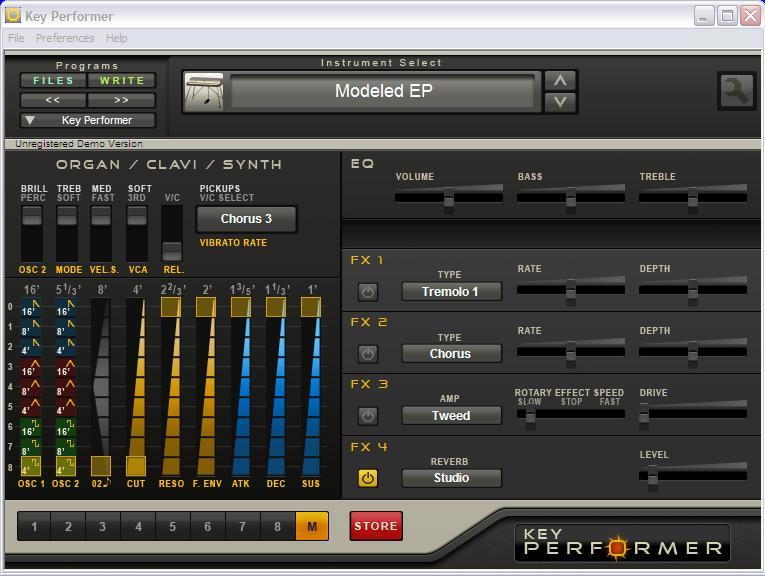Click the ATK drawbar handle
765x576 pixels.
[241, 307]
